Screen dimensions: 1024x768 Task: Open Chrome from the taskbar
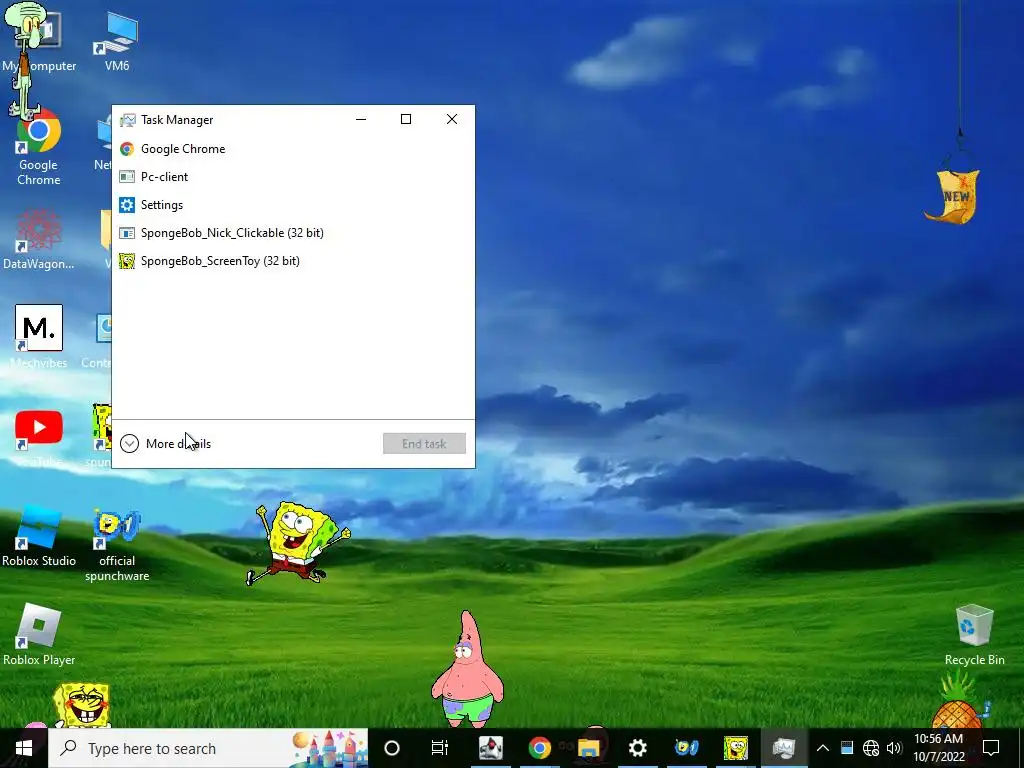(539, 748)
